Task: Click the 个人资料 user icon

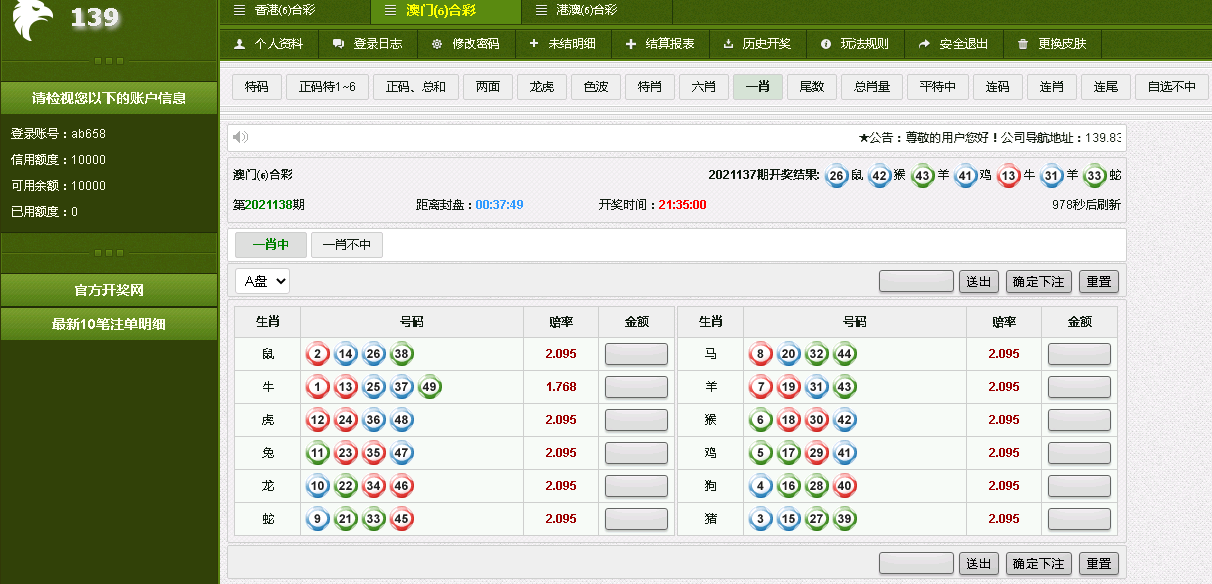Action: pyautogui.click(x=239, y=44)
